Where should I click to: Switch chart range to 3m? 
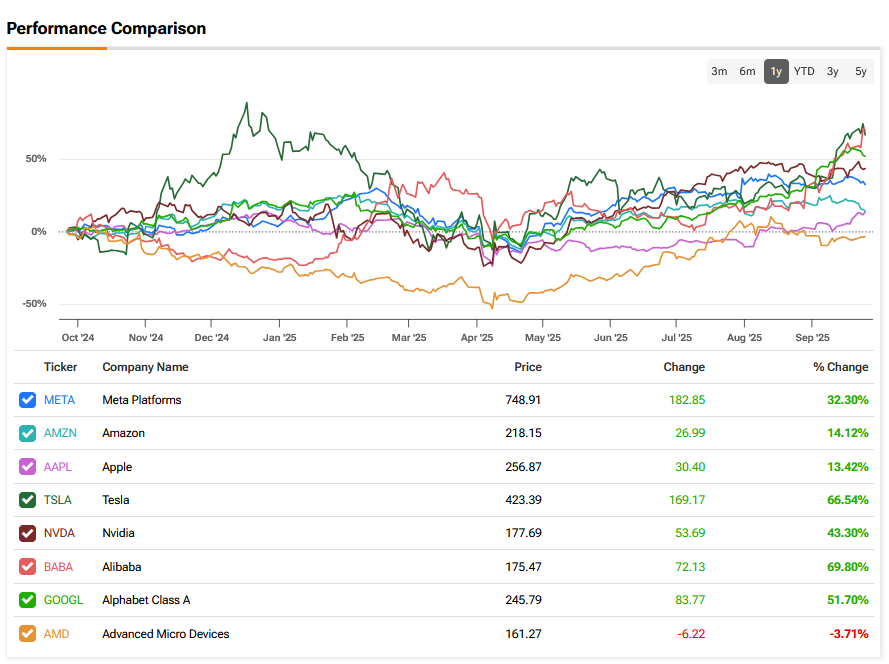pos(719,71)
